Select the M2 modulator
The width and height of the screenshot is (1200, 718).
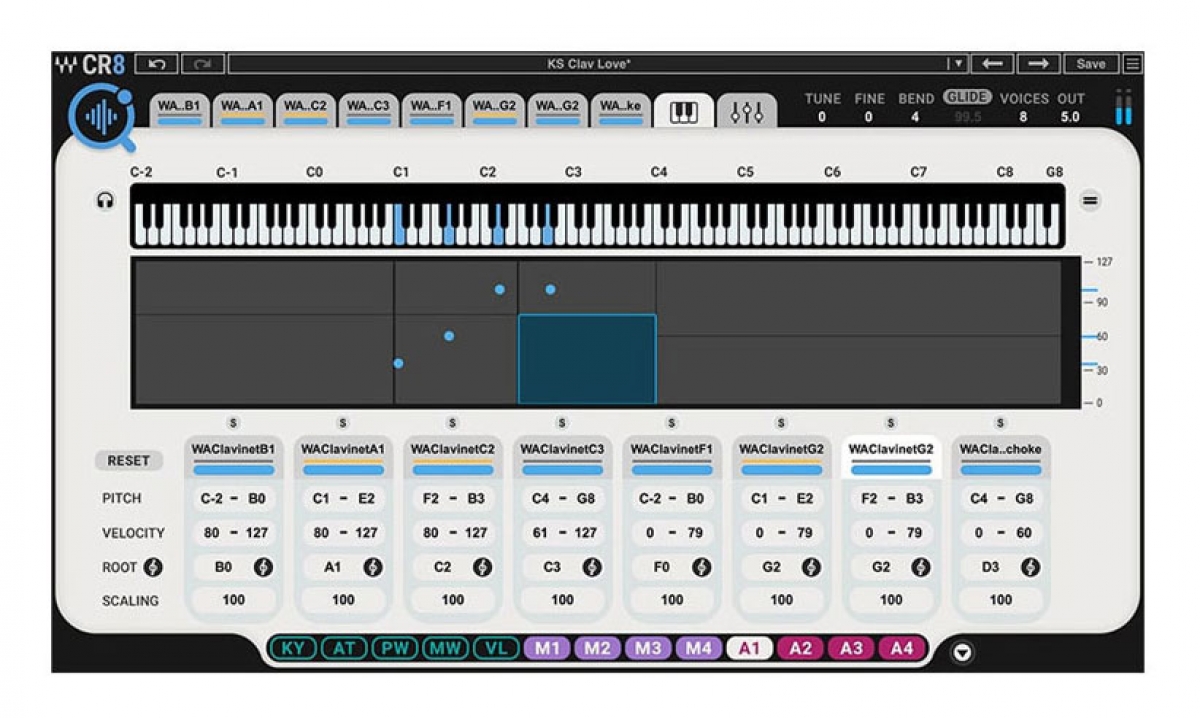(x=597, y=648)
